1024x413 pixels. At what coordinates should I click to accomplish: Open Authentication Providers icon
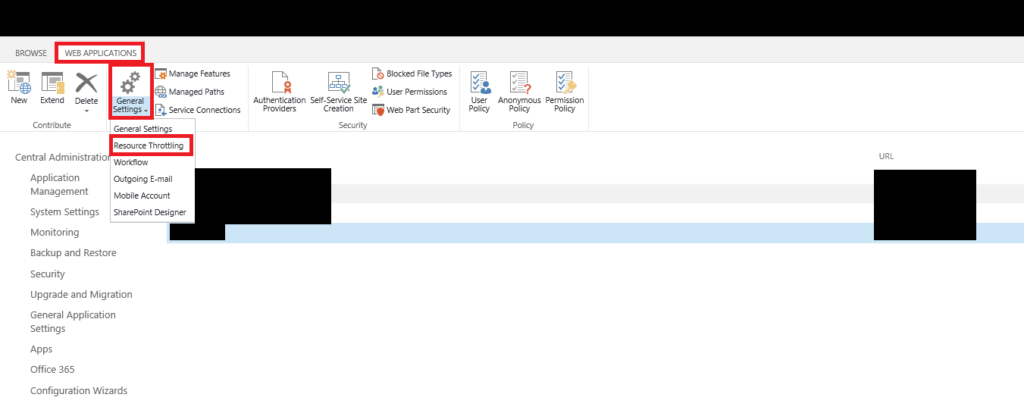pos(281,82)
